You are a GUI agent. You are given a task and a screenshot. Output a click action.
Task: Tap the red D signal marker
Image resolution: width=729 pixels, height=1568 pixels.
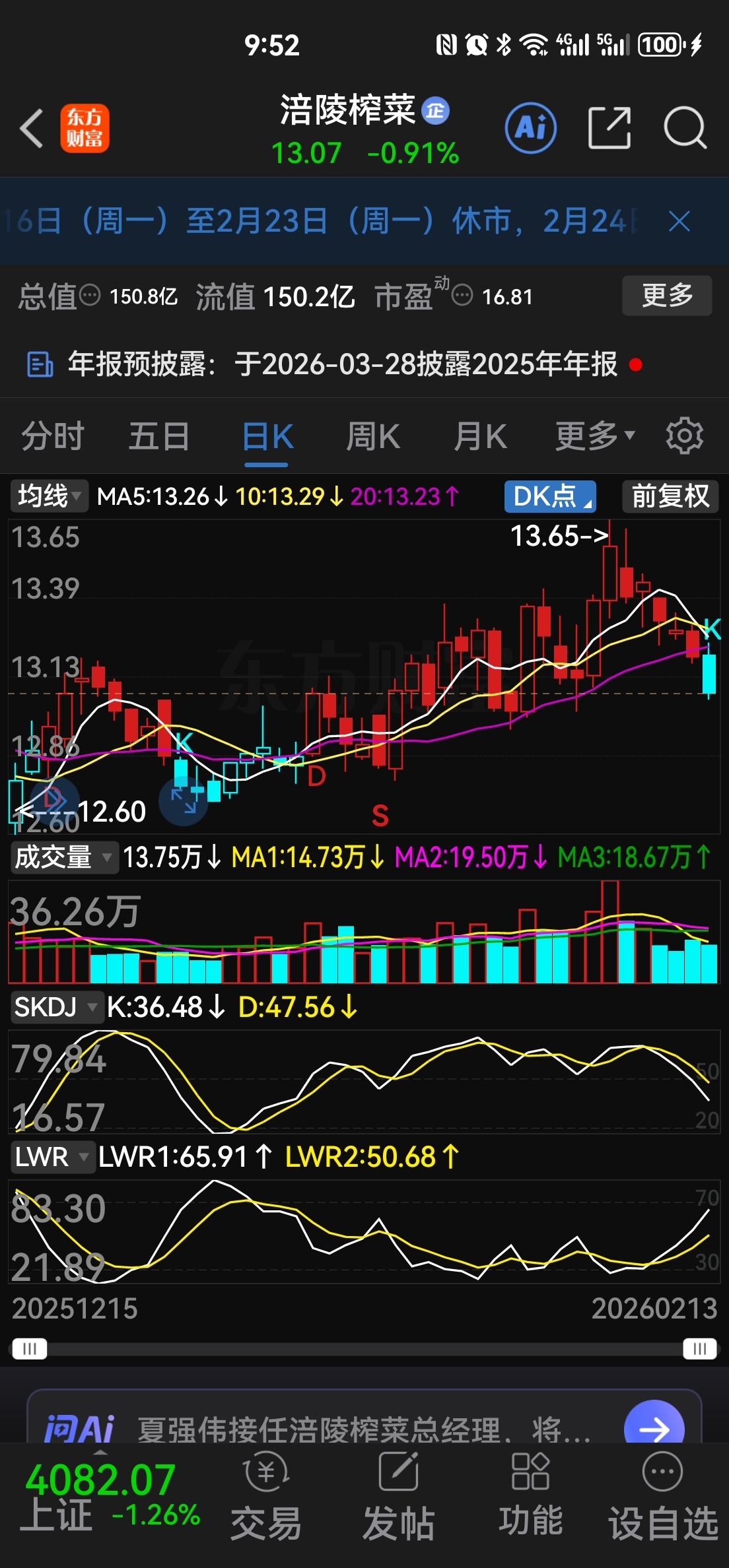pyautogui.click(x=317, y=777)
